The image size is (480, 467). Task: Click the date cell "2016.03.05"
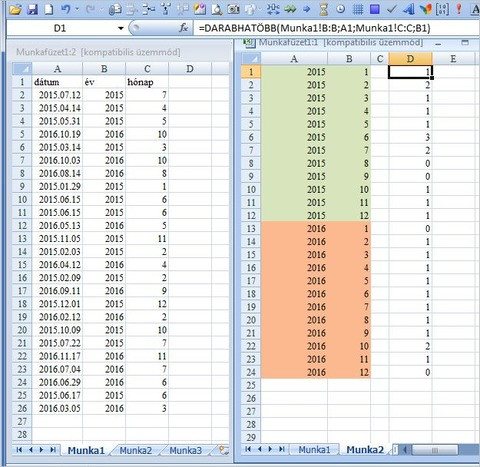(x=57, y=408)
